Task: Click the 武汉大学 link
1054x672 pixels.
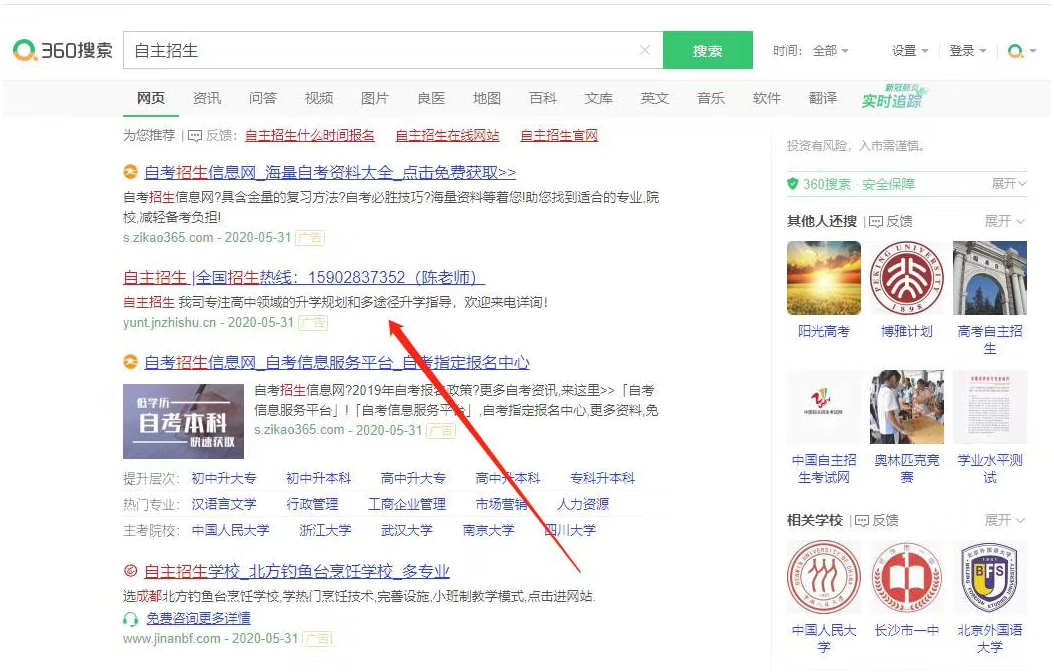Action: [407, 530]
